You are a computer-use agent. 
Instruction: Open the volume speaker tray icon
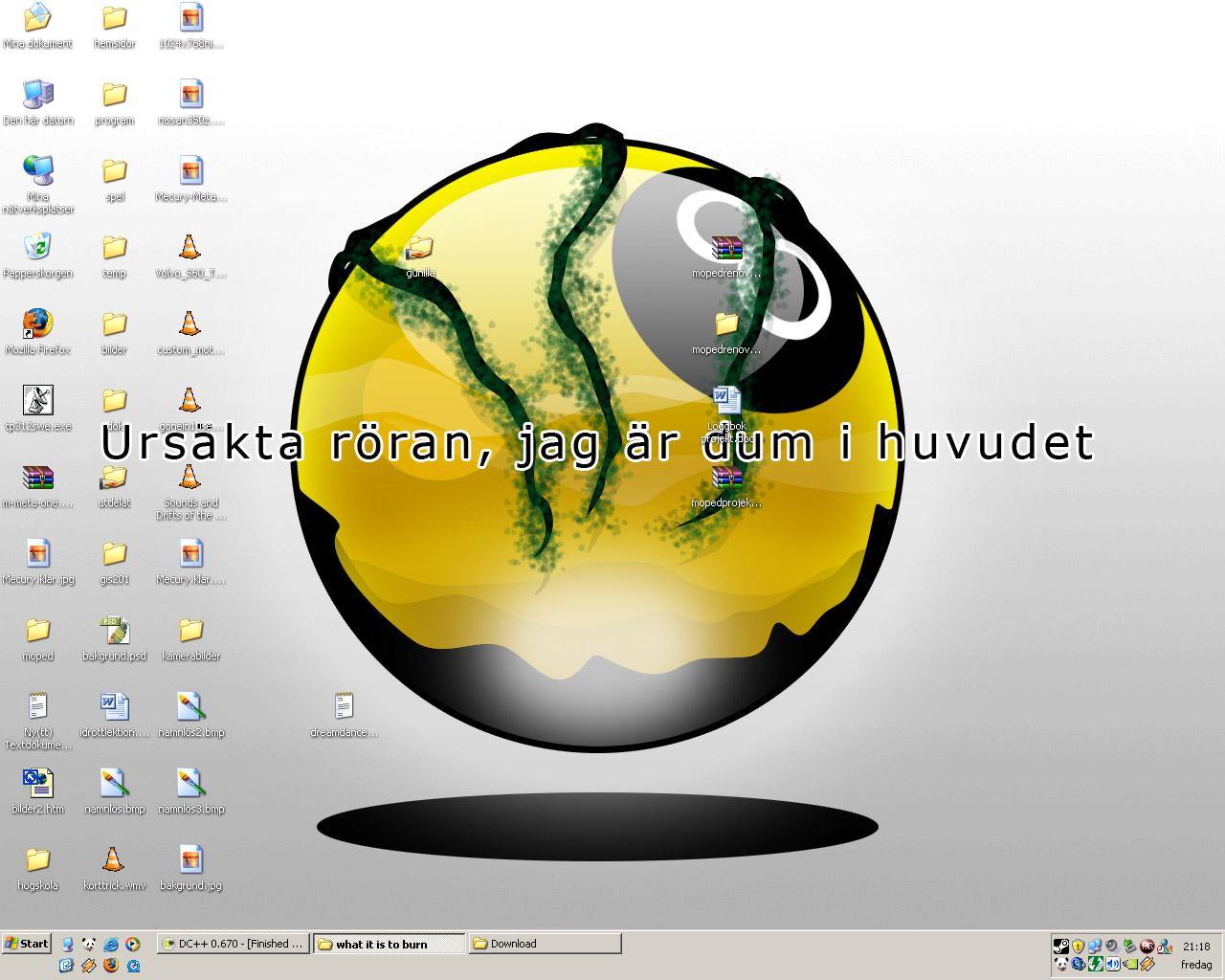[x=1113, y=964]
